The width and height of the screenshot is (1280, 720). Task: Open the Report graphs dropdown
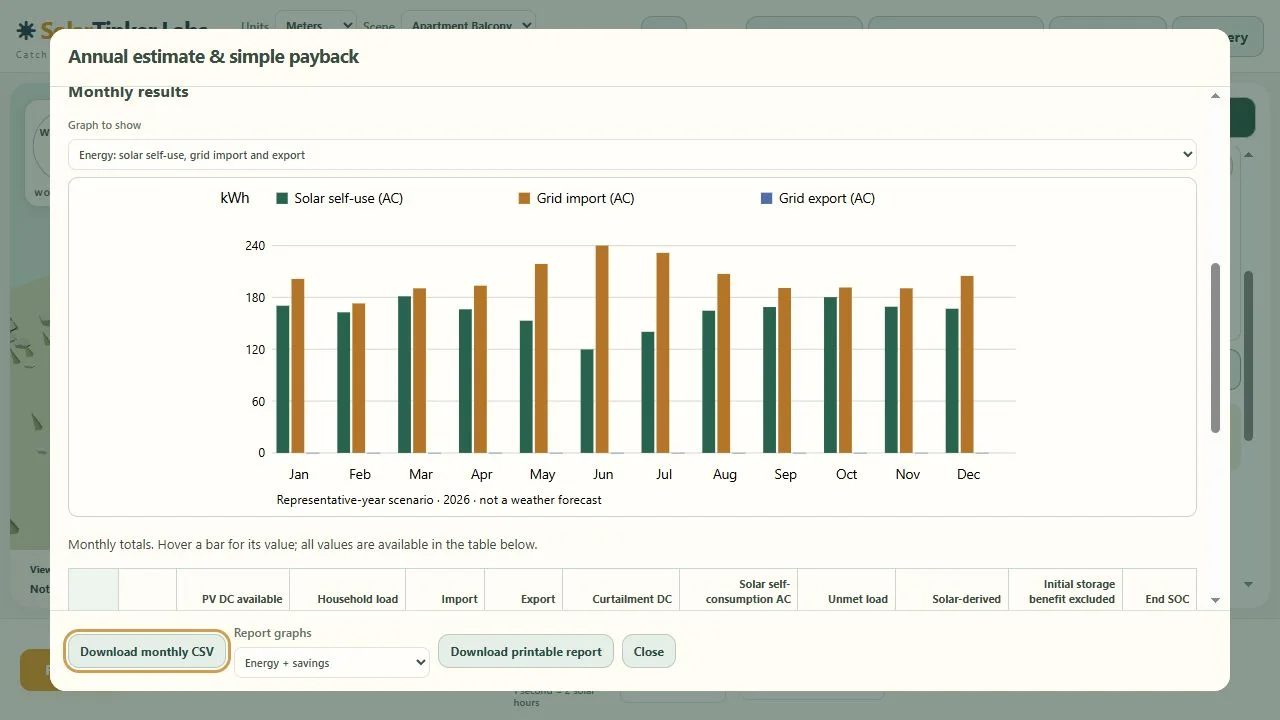click(x=332, y=662)
